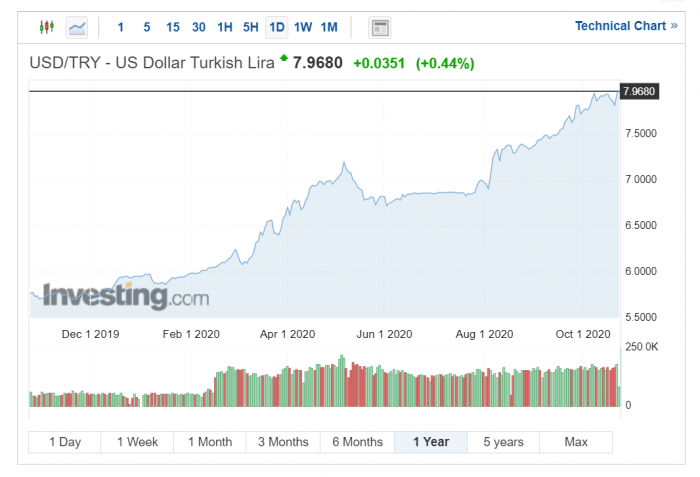Select the 5H interval

[x=251, y=27]
